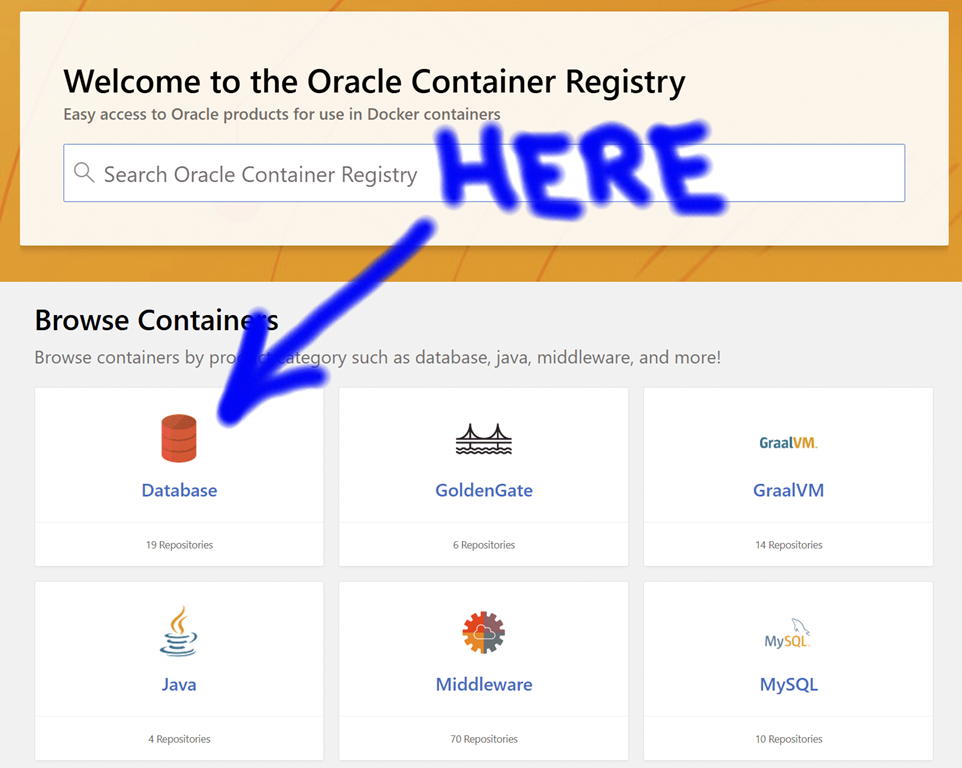Click the MySQL dolphin logo

coord(787,634)
